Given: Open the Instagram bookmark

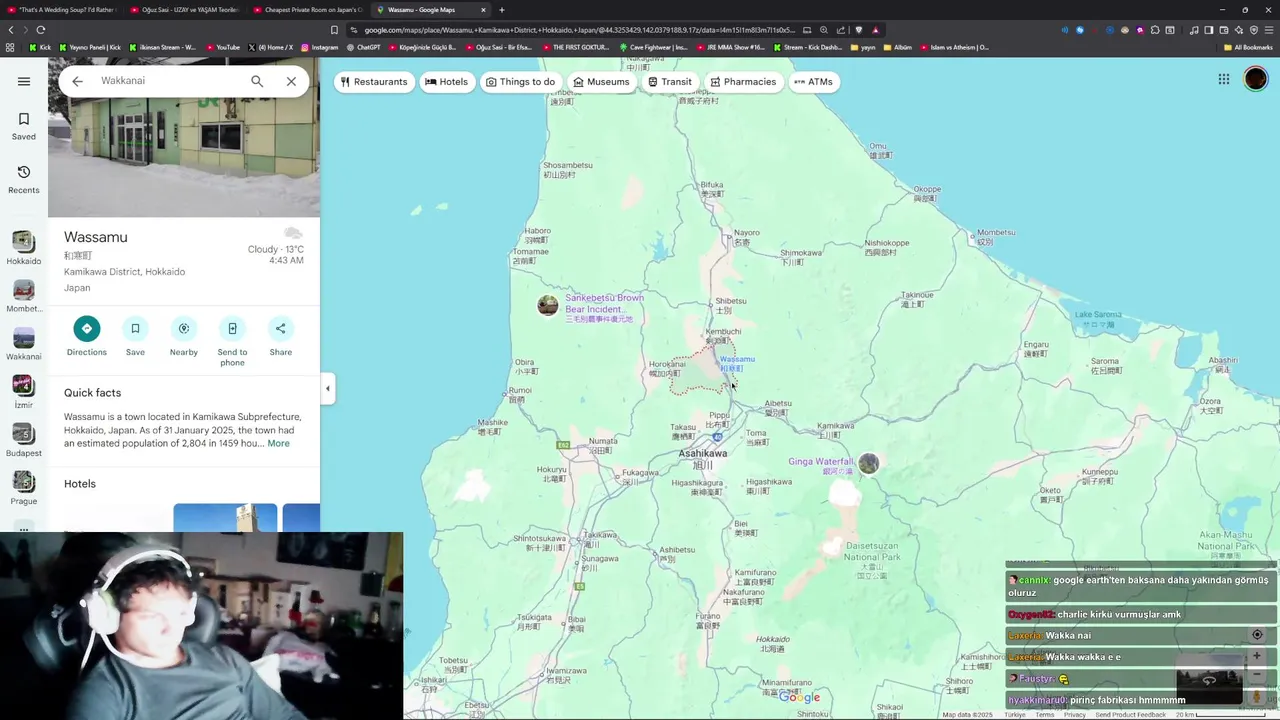Looking at the screenshot, I should pyautogui.click(x=319, y=47).
